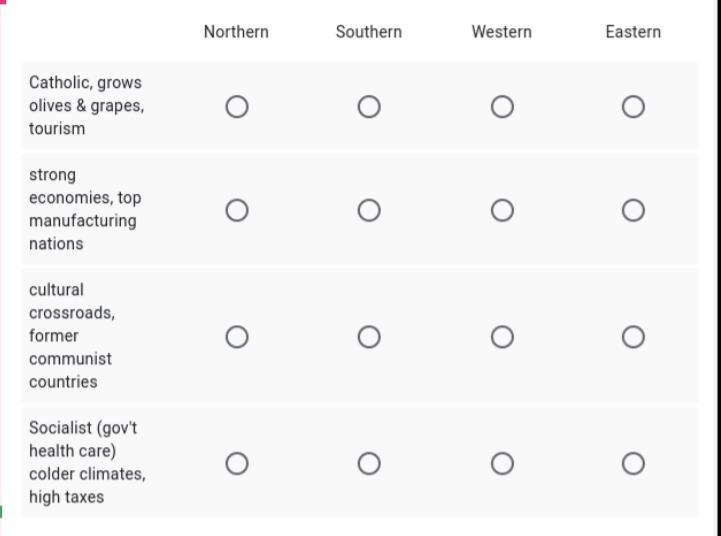Pick Southern for Socialist, colder climates row
Screen dimensions: 721x536
pyautogui.click(x=369, y=463)
